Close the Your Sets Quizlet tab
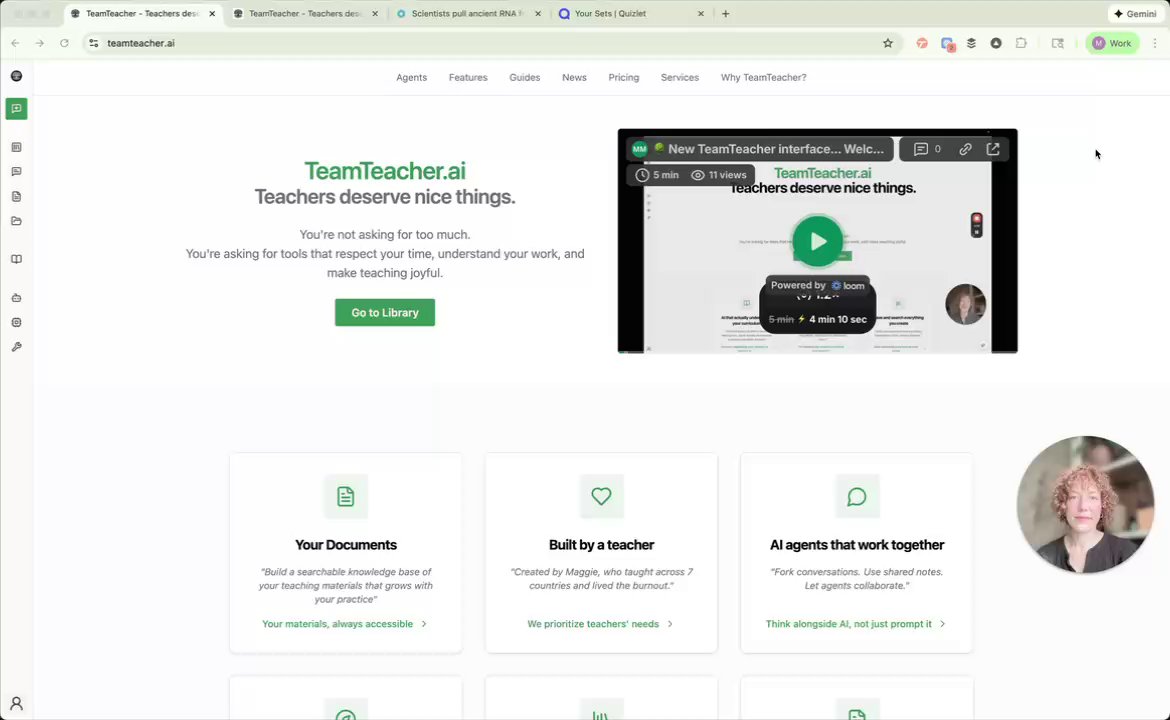 (x=701, y=13)
